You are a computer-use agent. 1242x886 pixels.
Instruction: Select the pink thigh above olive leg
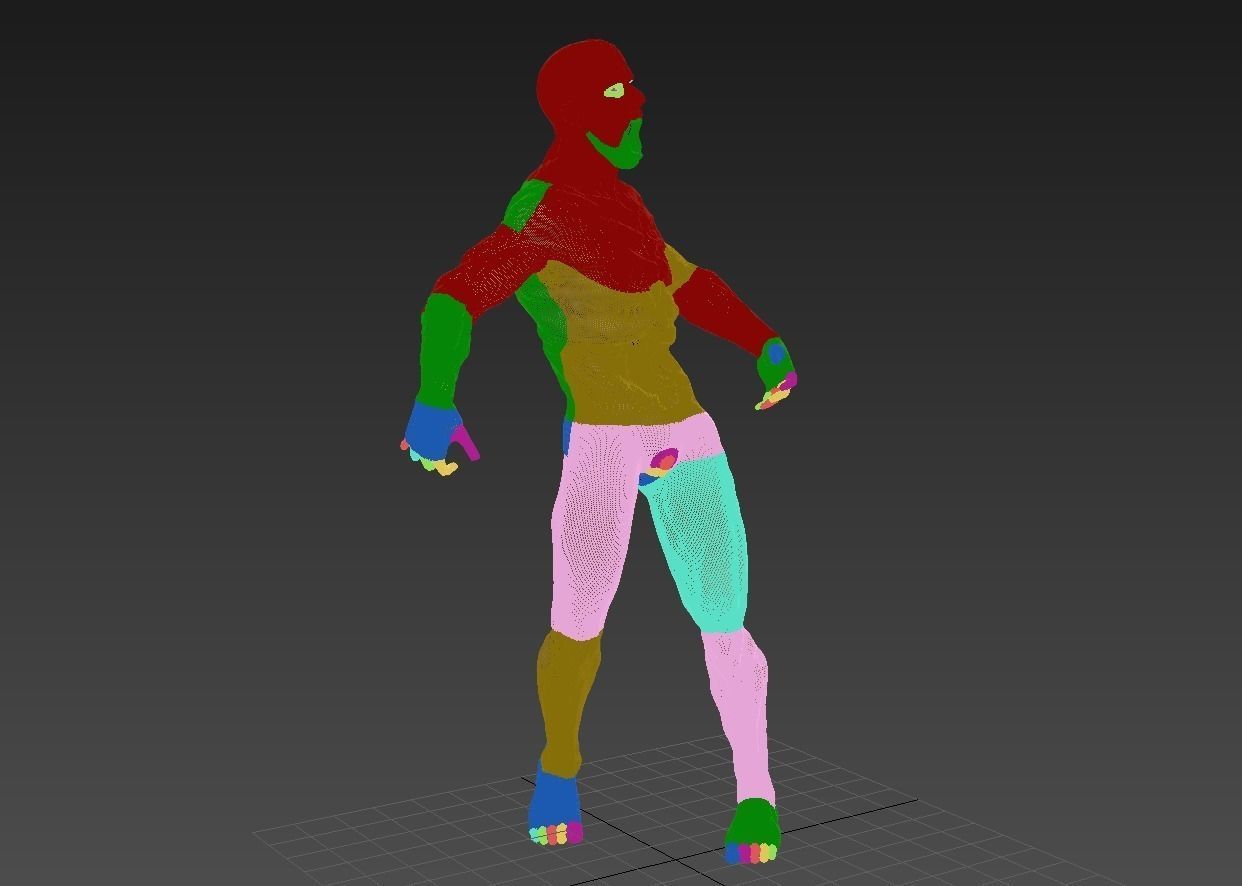[592, 530]
